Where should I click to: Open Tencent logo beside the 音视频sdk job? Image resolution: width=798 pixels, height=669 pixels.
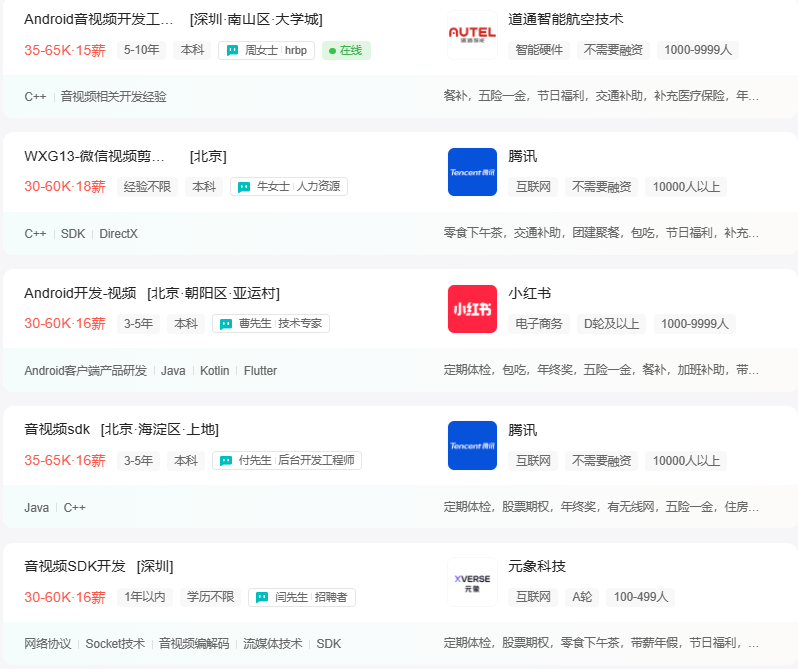[472, 445]
